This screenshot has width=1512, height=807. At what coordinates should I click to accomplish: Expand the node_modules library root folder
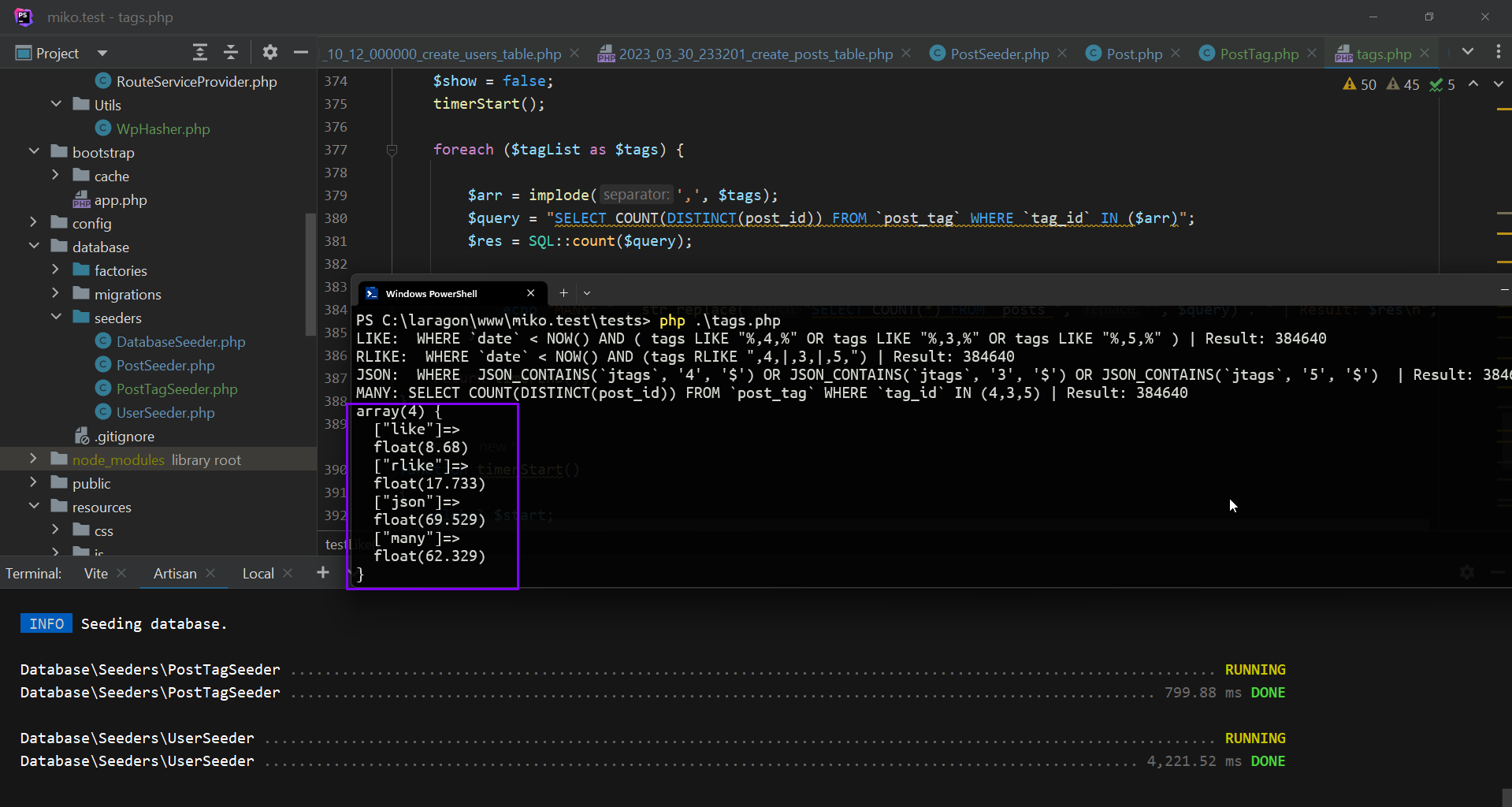[x=34, y=459]
